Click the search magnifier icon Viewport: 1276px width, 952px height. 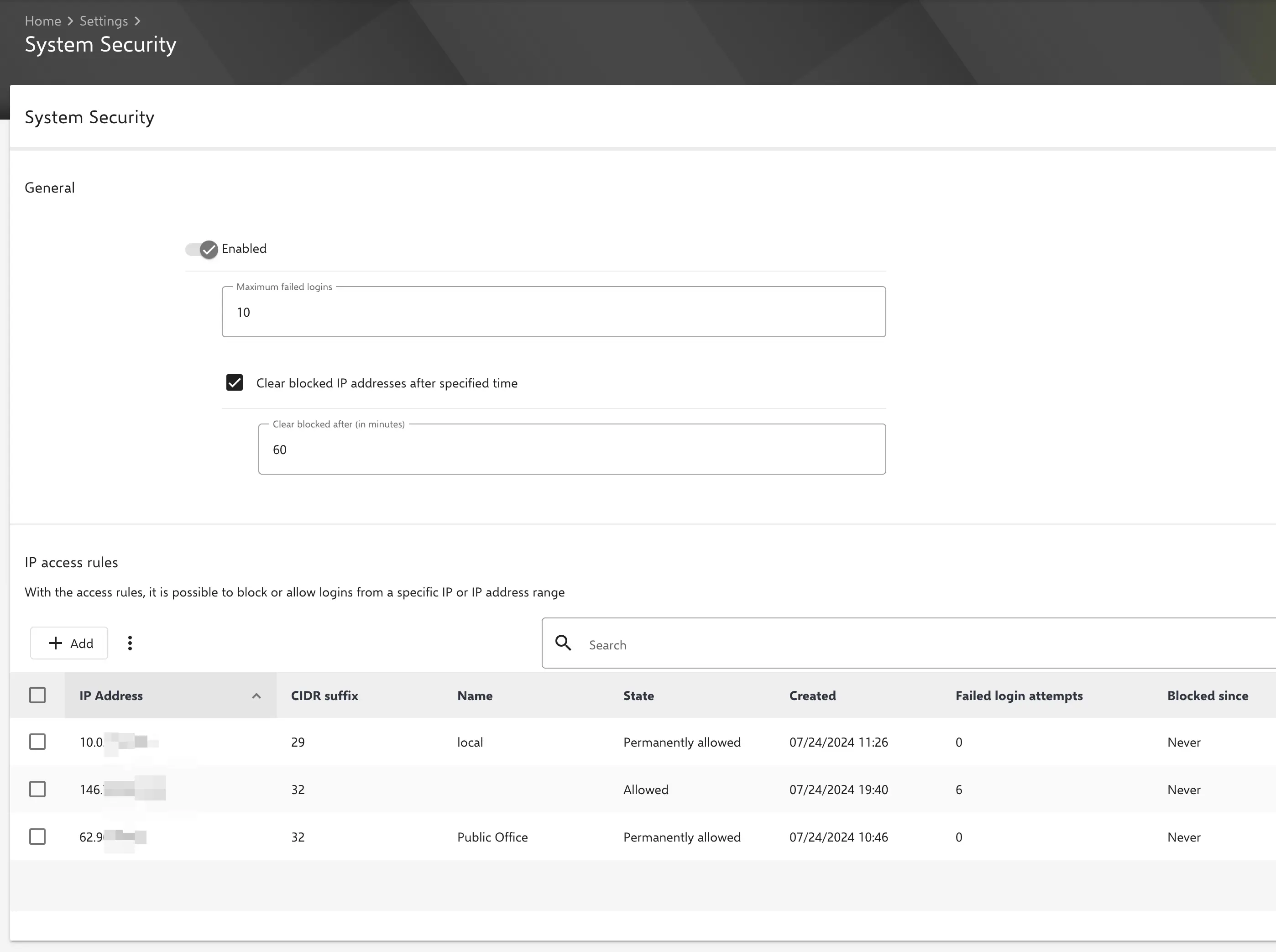coord(563,643)
